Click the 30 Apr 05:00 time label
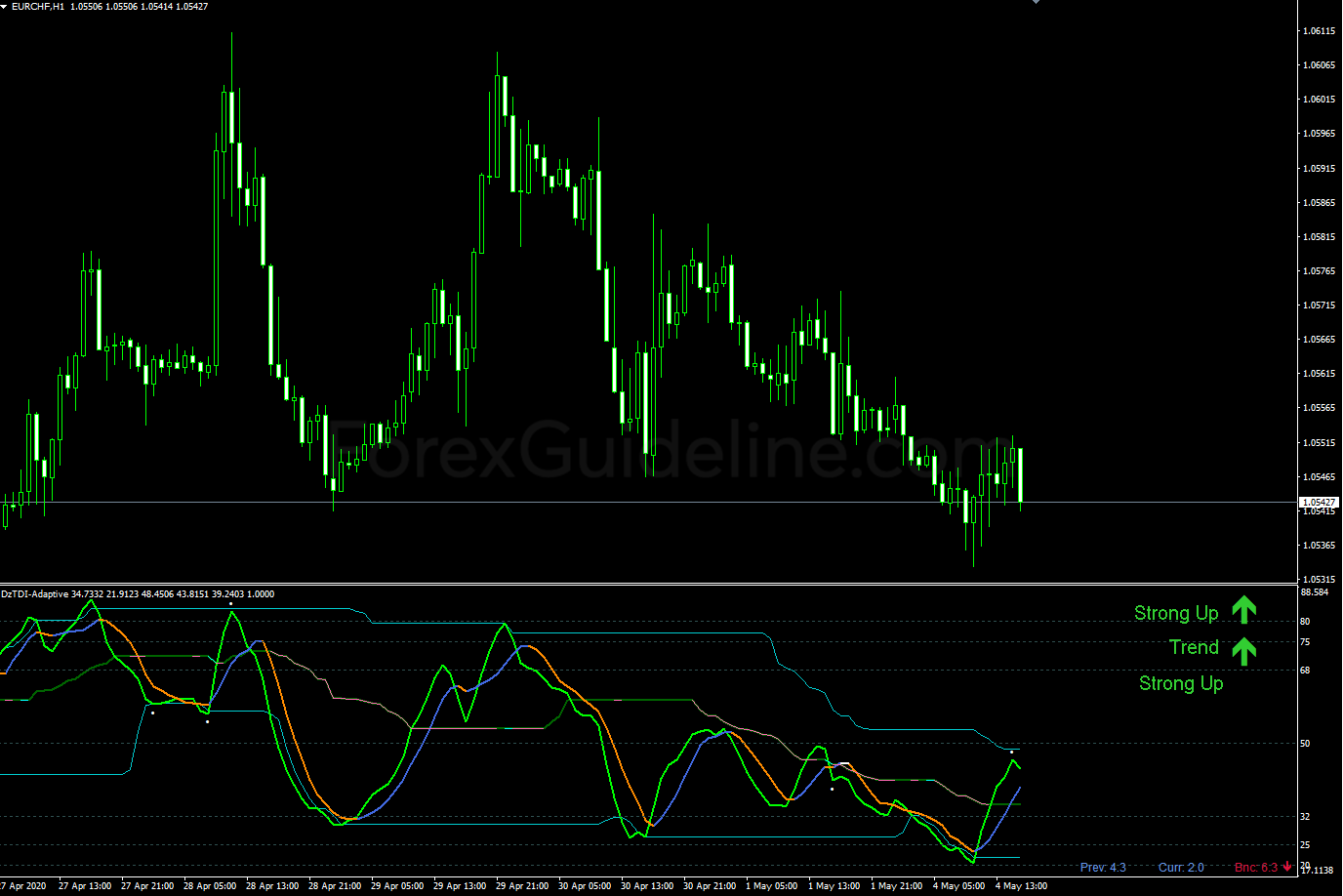 tap(585, 886)
